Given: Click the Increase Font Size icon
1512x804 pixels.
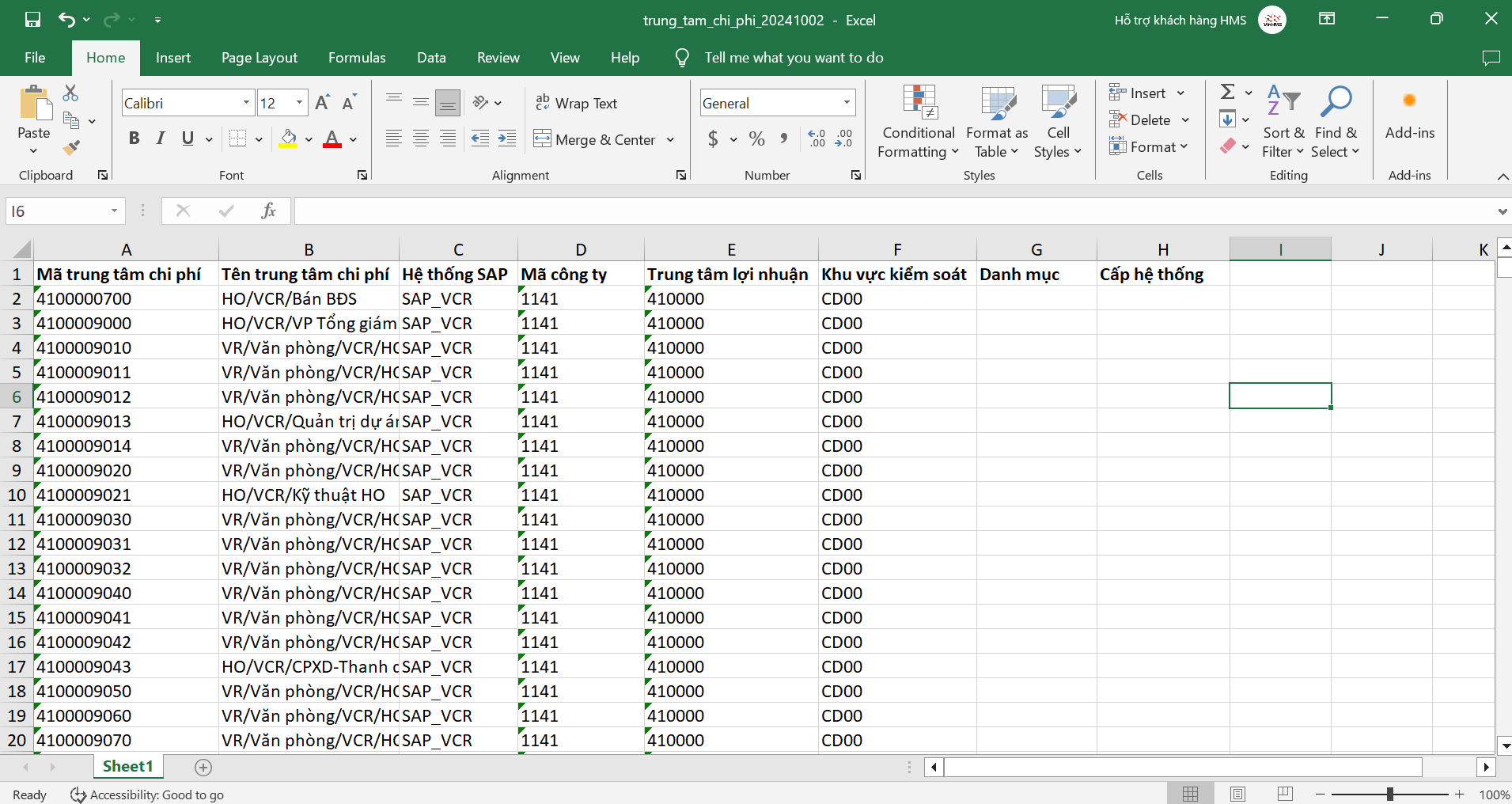Looking at the screenshot, I should (x=322, y=103).
